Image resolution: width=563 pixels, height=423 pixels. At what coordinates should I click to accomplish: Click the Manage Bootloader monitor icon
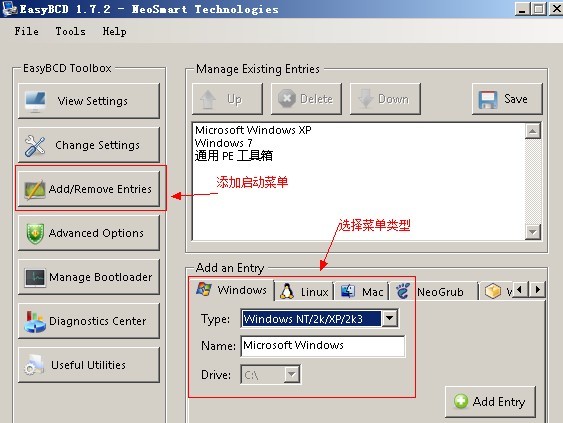(x=35, y=278)
